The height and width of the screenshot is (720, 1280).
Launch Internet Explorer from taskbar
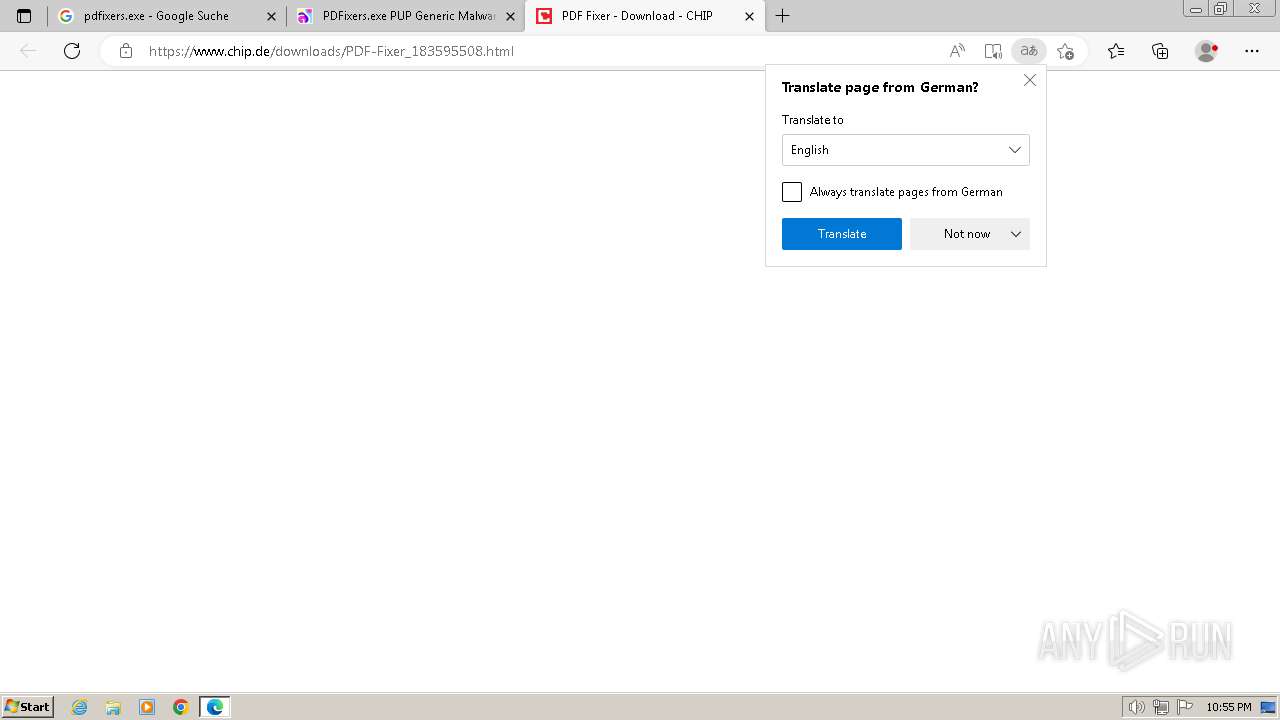pyautogui.click(x=79, y=707)
